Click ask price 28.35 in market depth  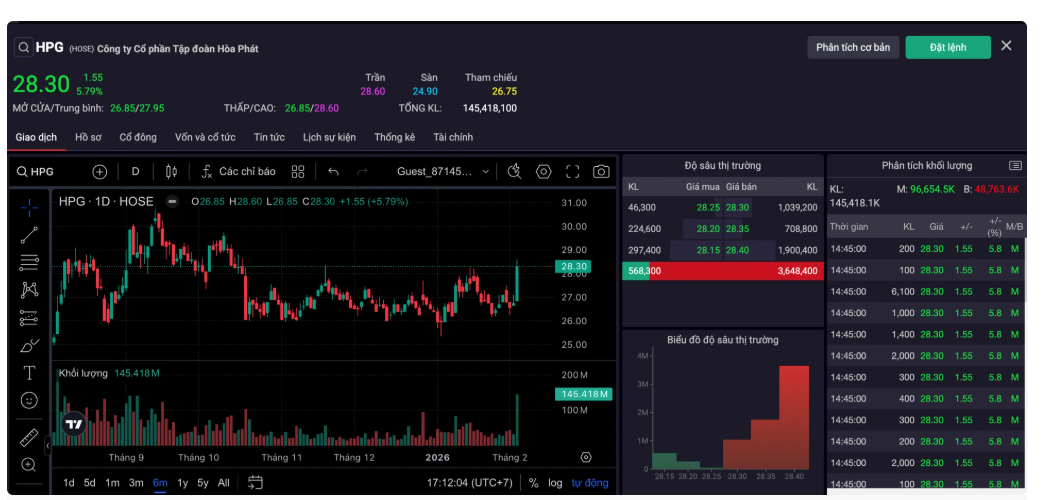click(x=736, y=229)
